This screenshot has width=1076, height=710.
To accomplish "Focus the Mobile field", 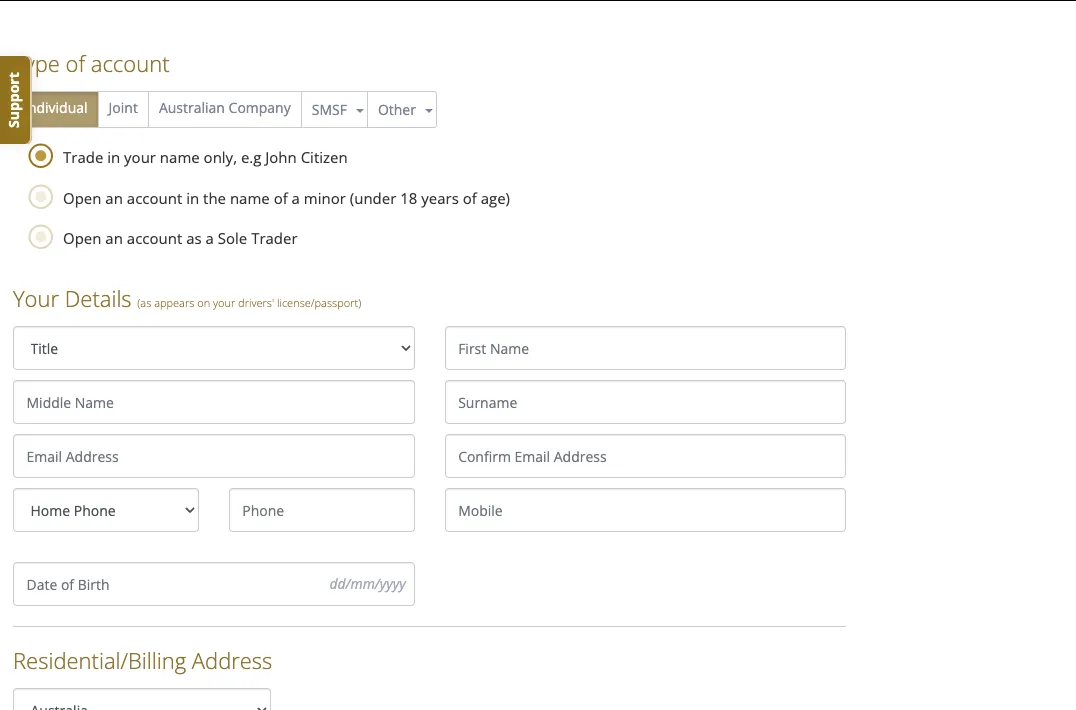I will tap(645, 510).
